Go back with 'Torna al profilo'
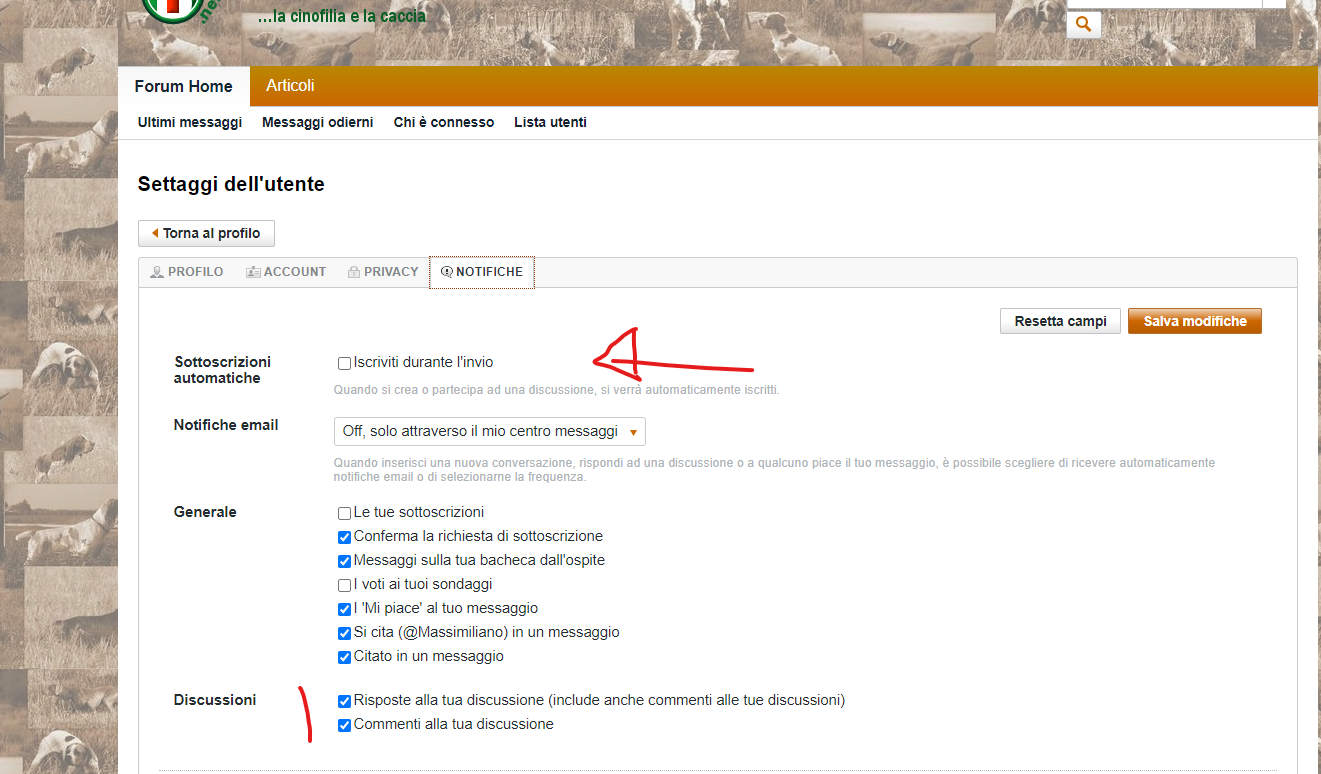 coord(206,233)
